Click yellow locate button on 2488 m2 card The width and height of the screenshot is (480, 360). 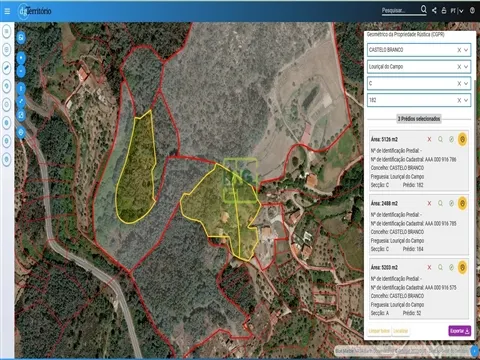(462, 203)
